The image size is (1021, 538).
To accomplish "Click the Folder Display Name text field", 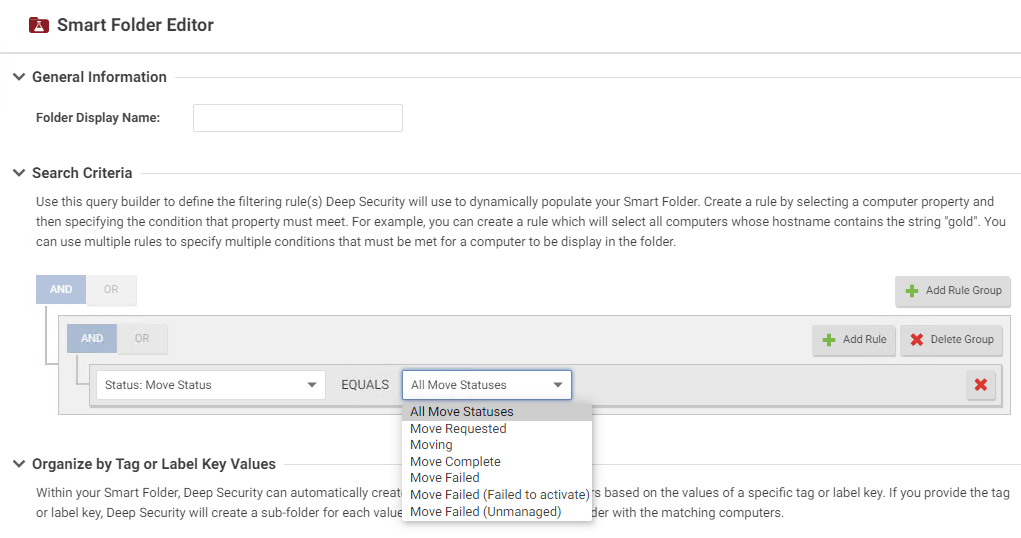I will coord(297,118).
